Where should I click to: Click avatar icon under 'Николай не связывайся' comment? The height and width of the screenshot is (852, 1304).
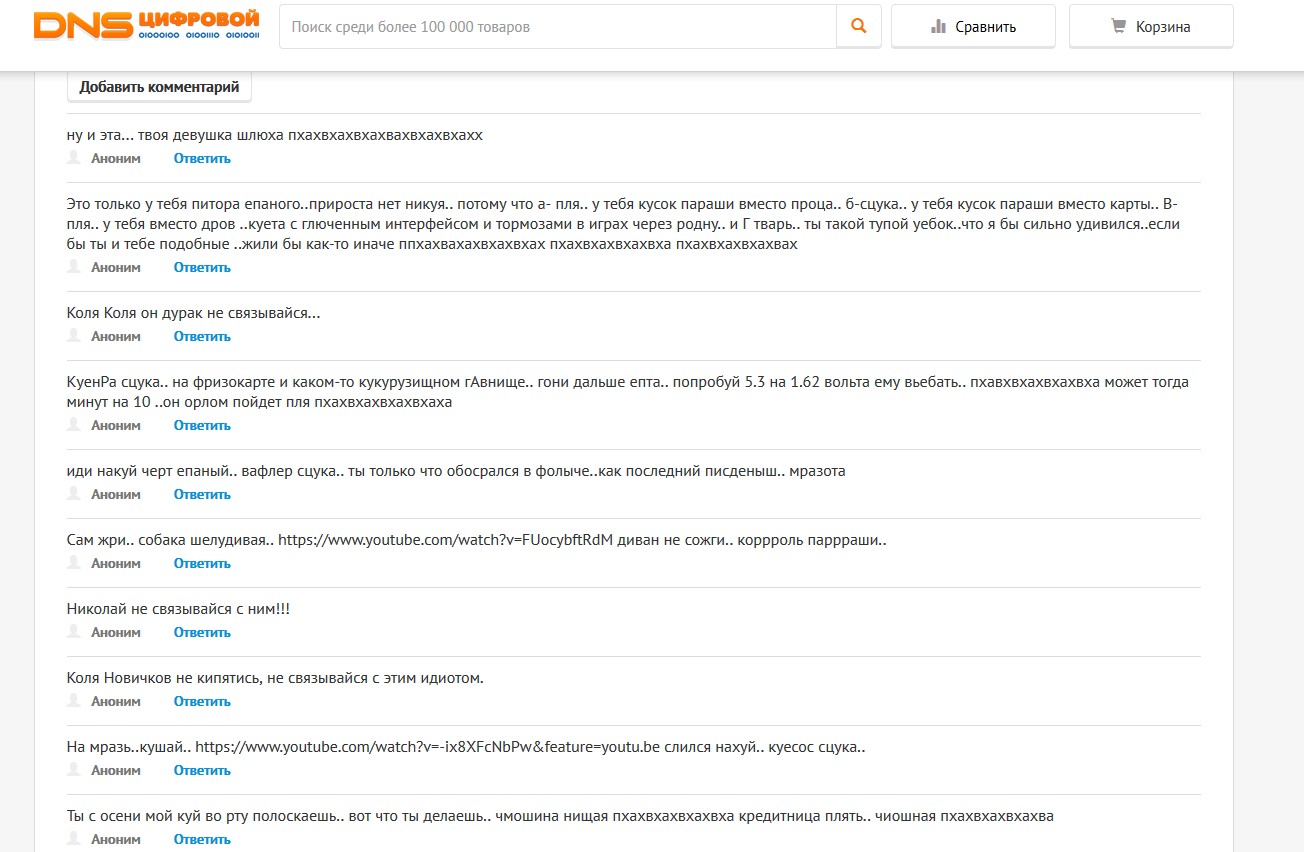tap(73, 632)
